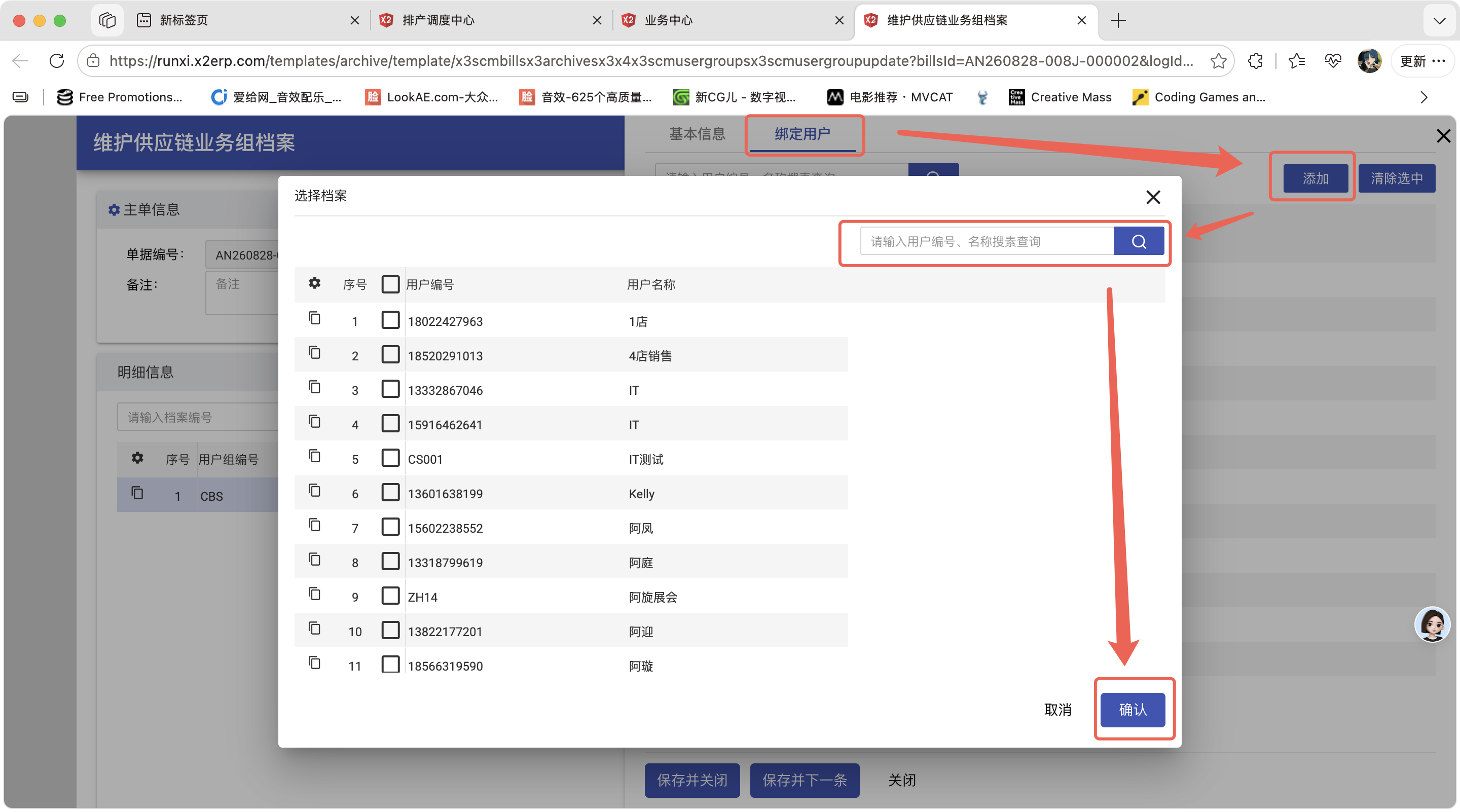Copy icon for row 1 user 18022427963

point(314,318)
